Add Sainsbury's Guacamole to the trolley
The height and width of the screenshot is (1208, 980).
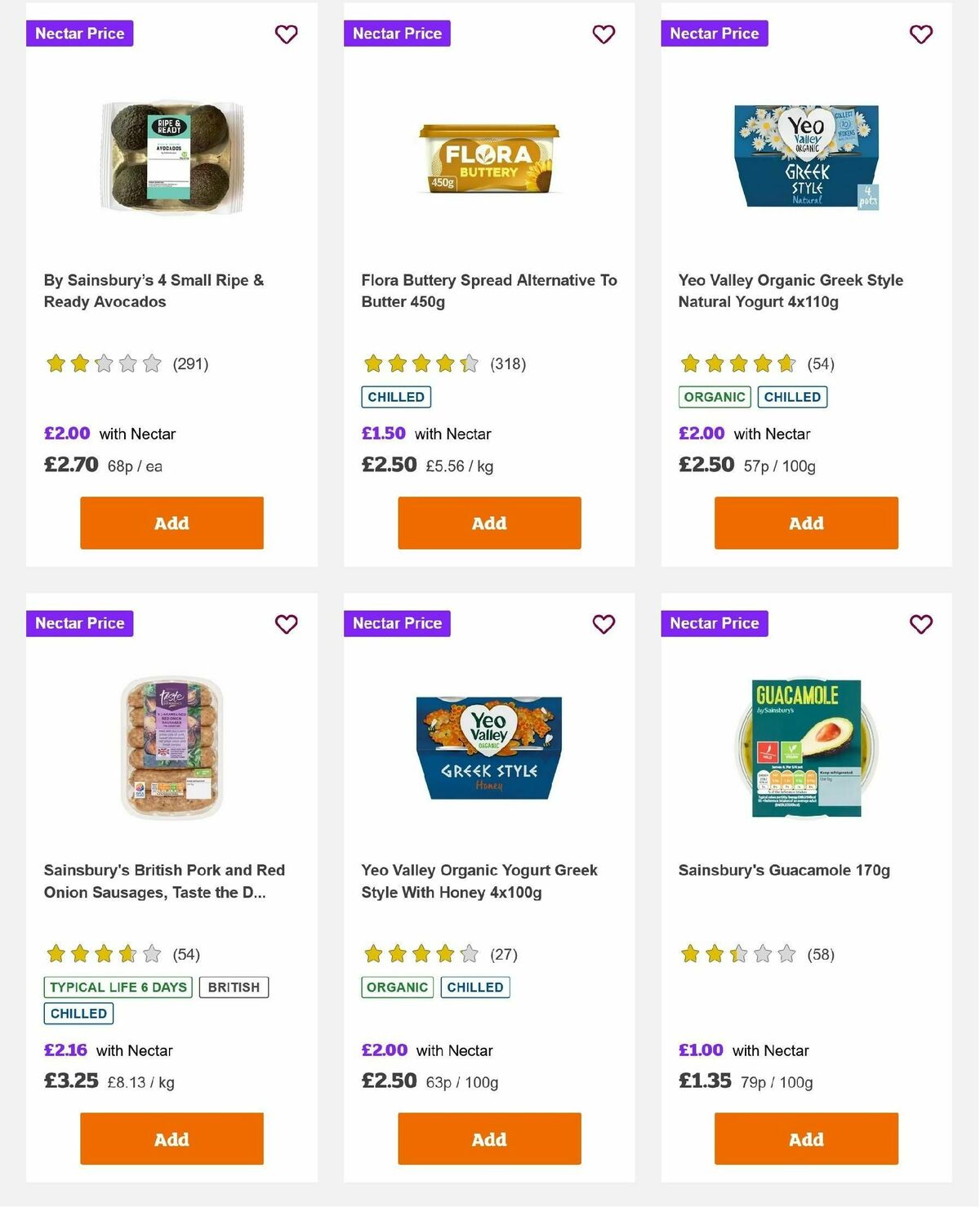(x=805, y=1139)
